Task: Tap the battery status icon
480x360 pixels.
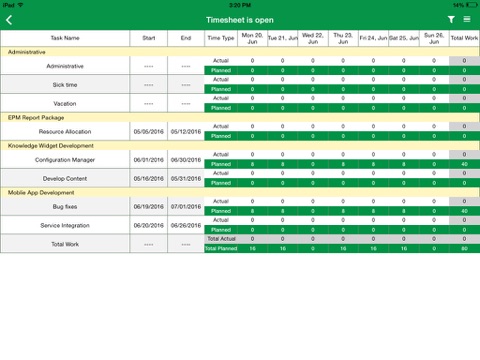Action: coord(472,5)
